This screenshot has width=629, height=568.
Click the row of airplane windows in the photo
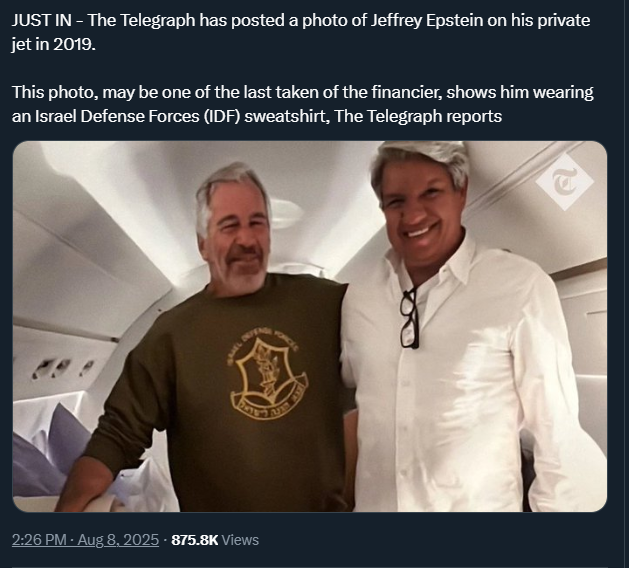pos(63,368)
